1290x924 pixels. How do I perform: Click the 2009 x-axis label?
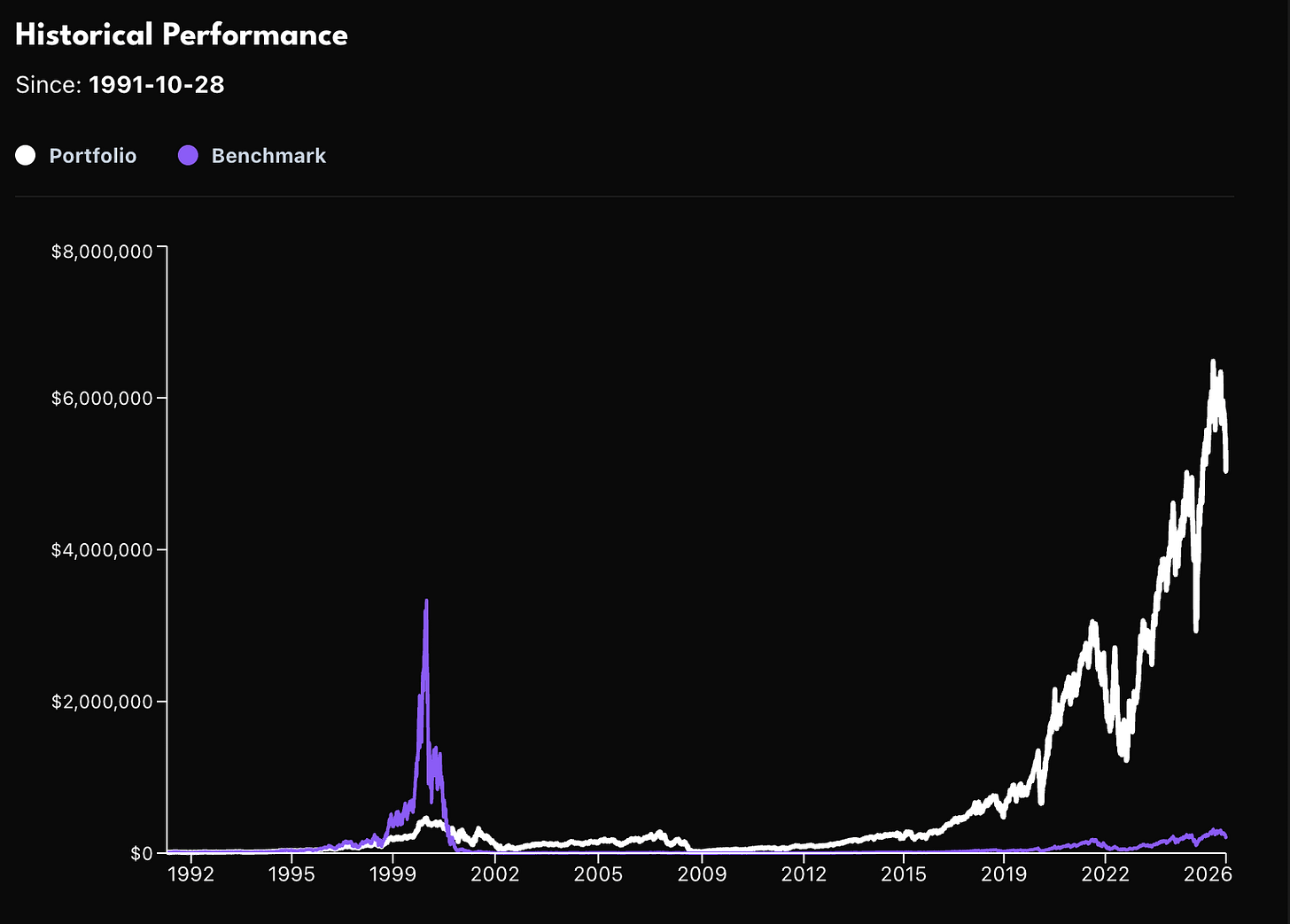[x=702, y=874]
